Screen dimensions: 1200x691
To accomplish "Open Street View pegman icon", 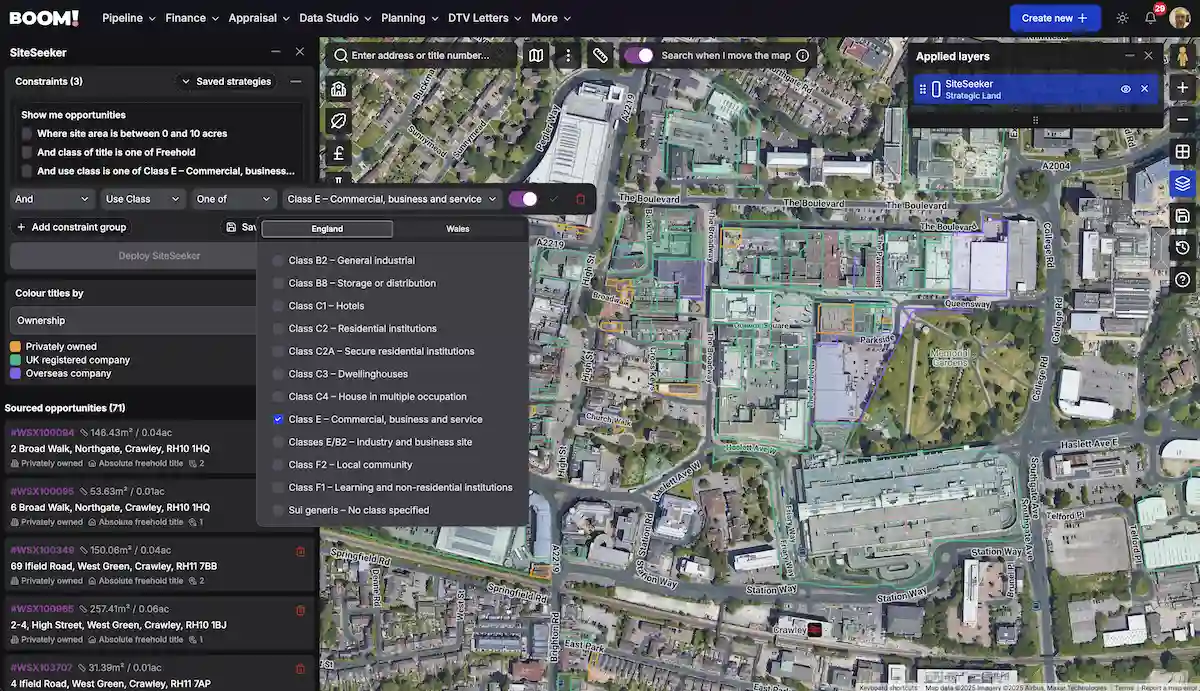I will (1183, 56).
